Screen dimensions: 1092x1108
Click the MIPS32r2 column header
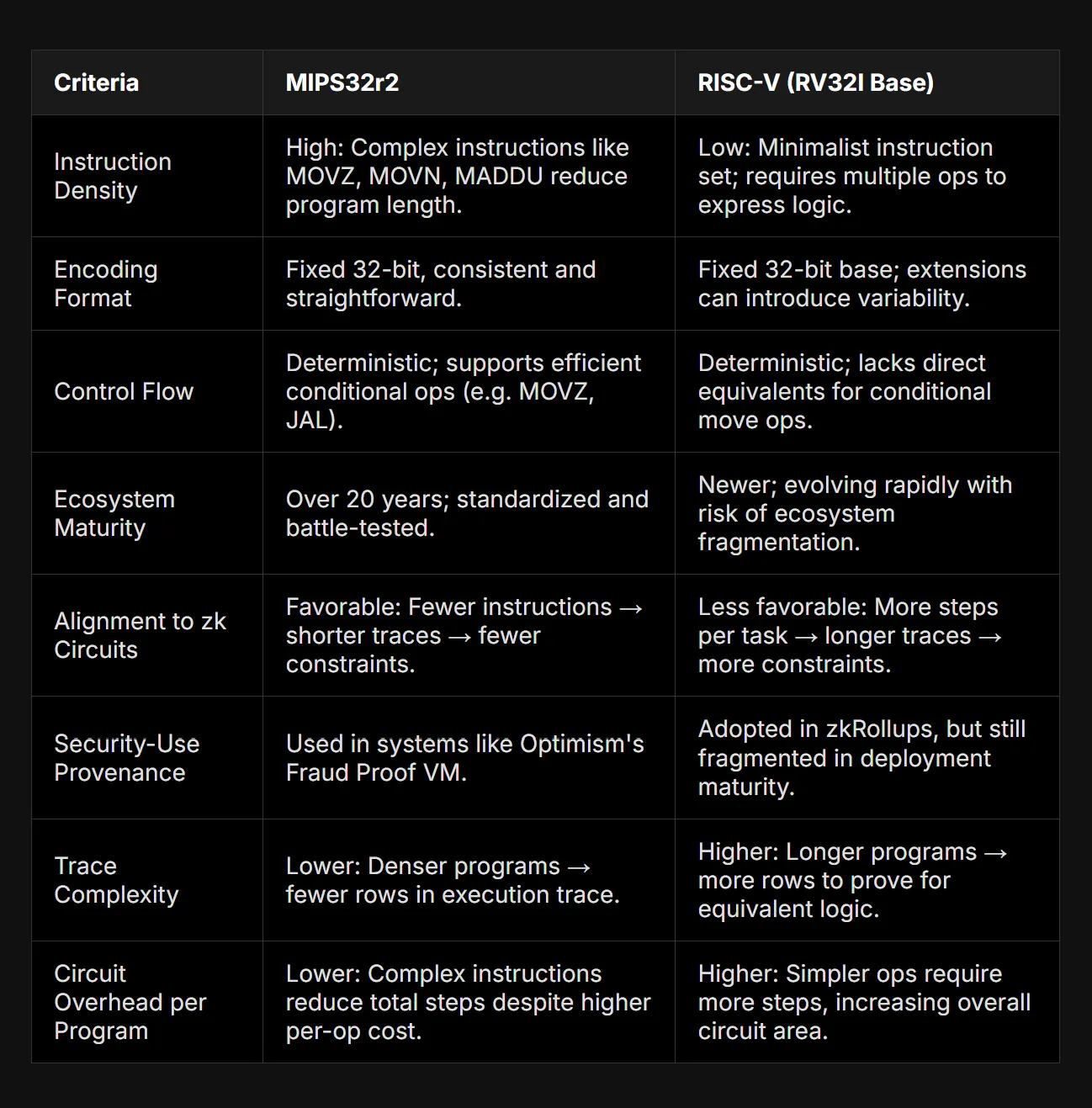pos(342,82)
